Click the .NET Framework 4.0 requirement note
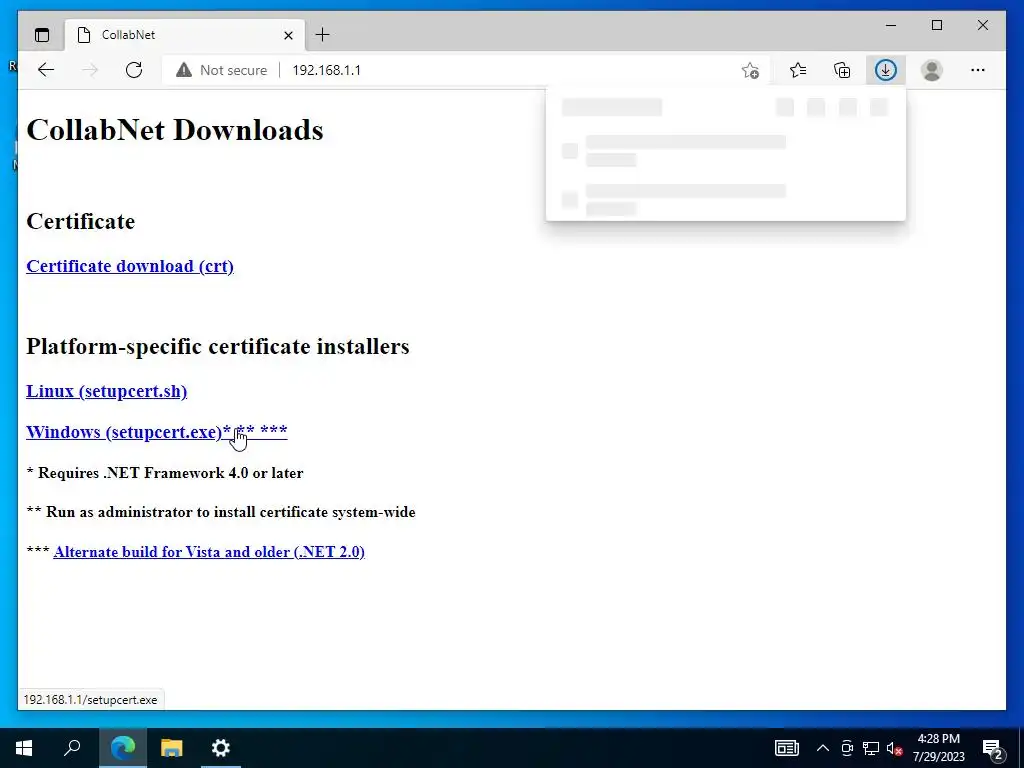1024x768 pixels. click(165, 473)
